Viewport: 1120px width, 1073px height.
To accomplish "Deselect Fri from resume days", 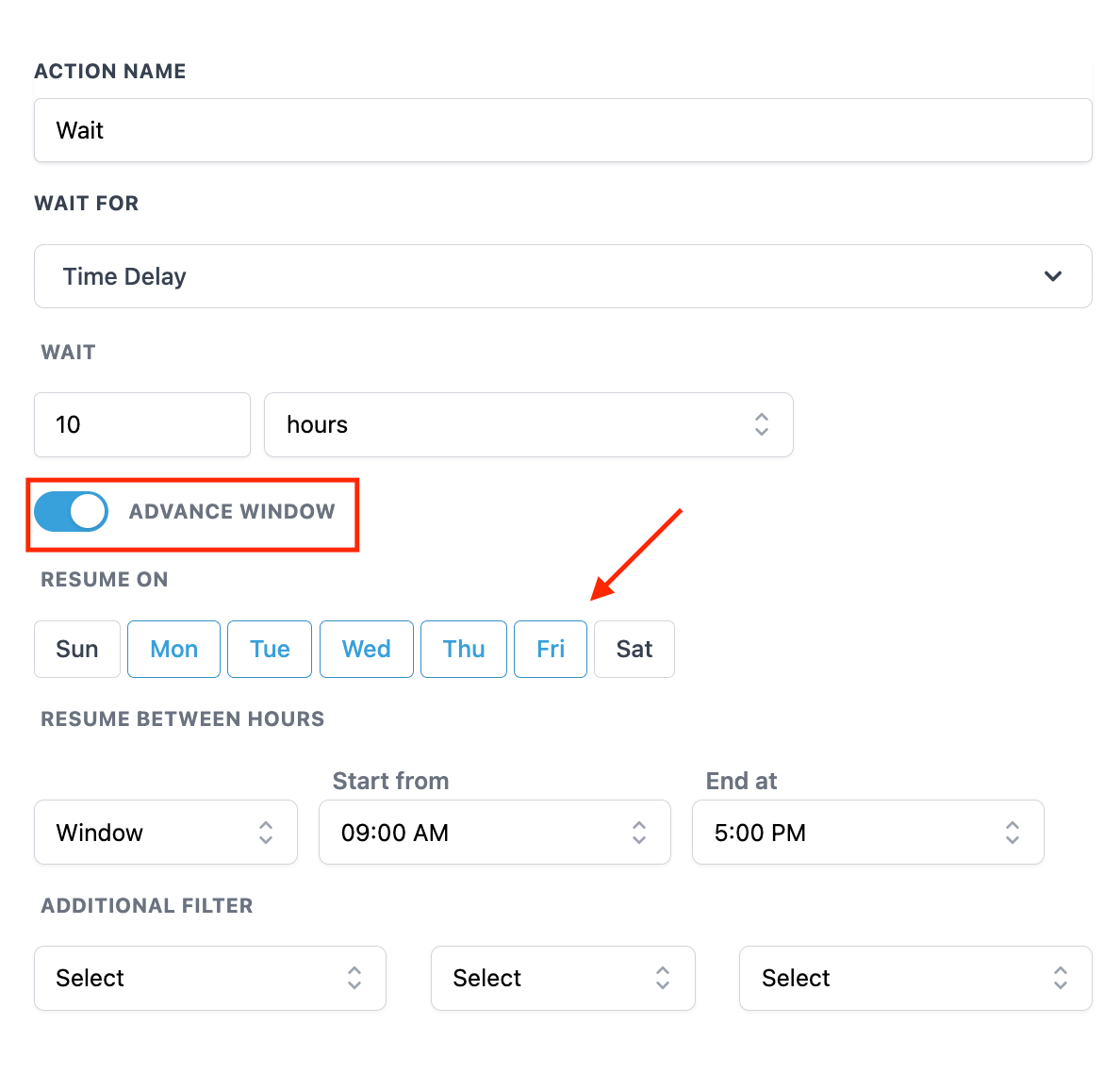I will 551,649.
